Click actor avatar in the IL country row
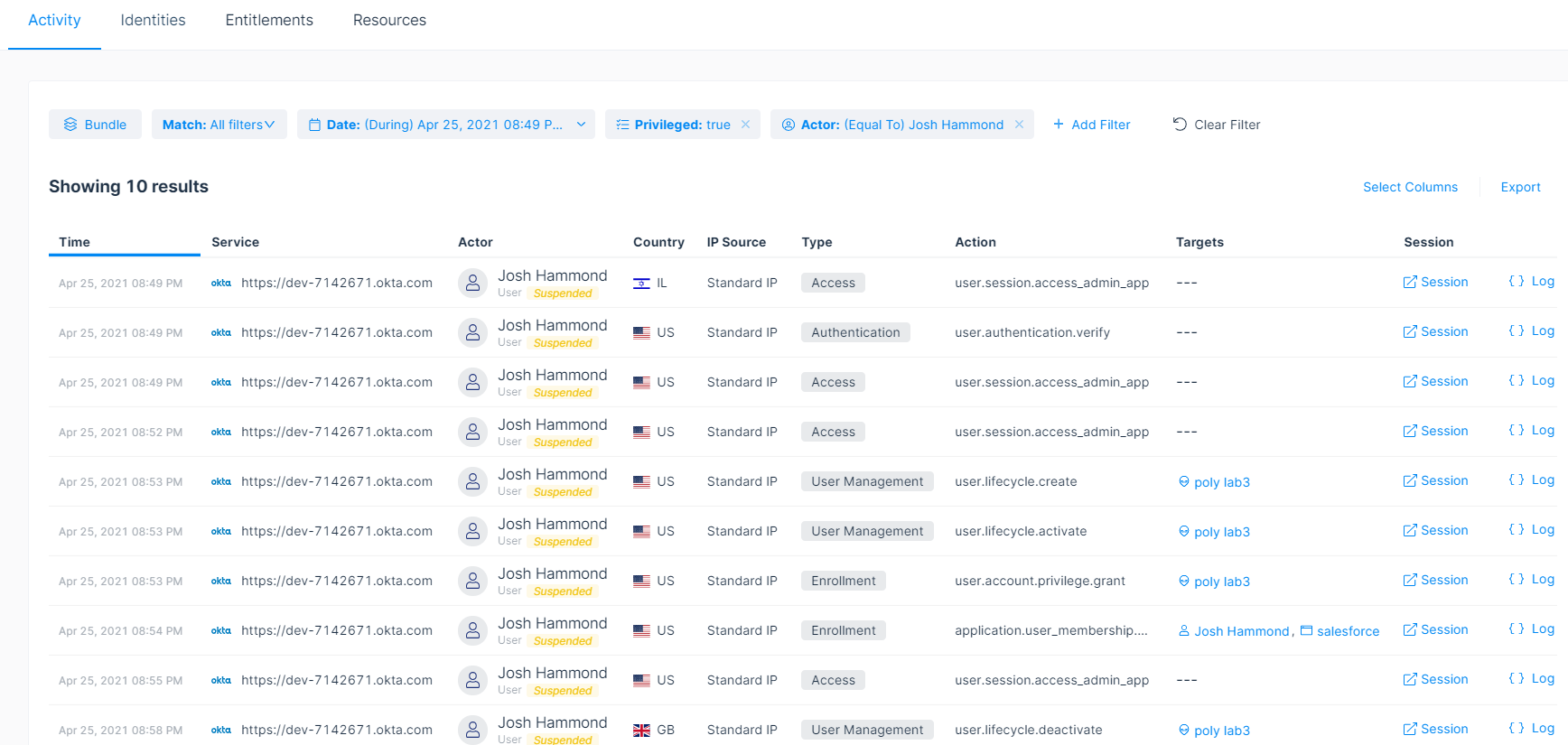 click(472, 283)
